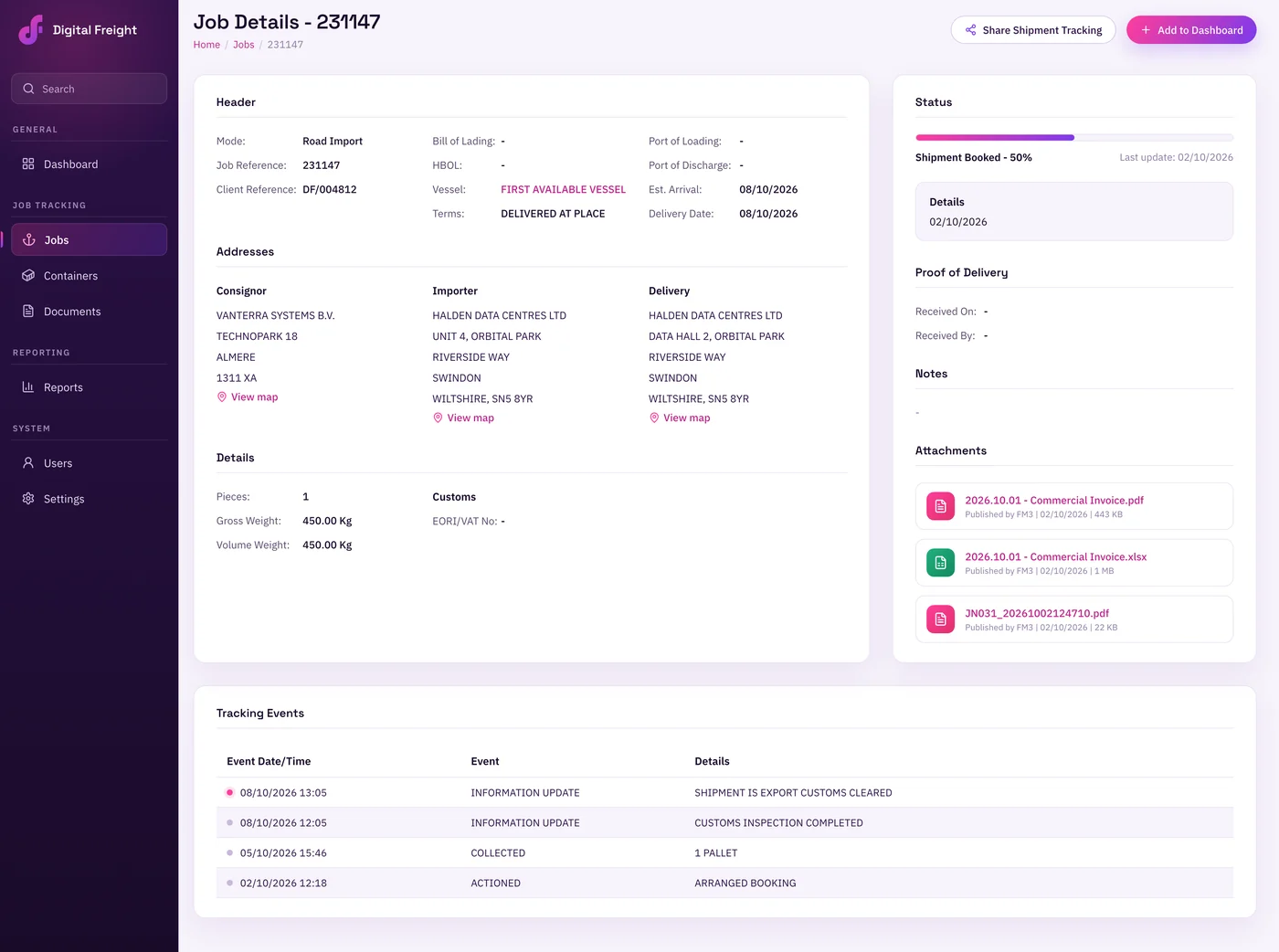
Task: Click the Share Shipment Tracking button
Action: [x=1033, y=30]
